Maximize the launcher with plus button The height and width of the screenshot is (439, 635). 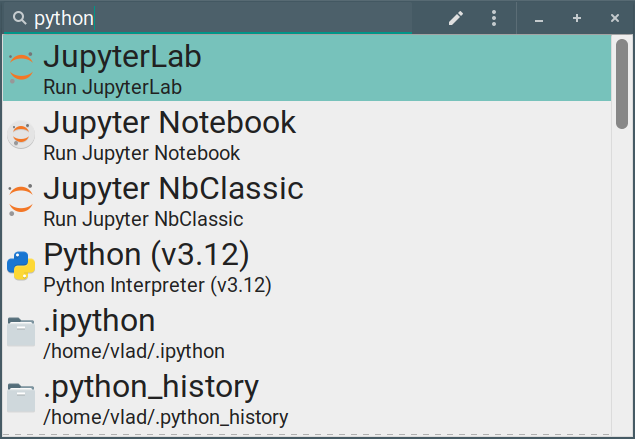[x=577, y=18]
